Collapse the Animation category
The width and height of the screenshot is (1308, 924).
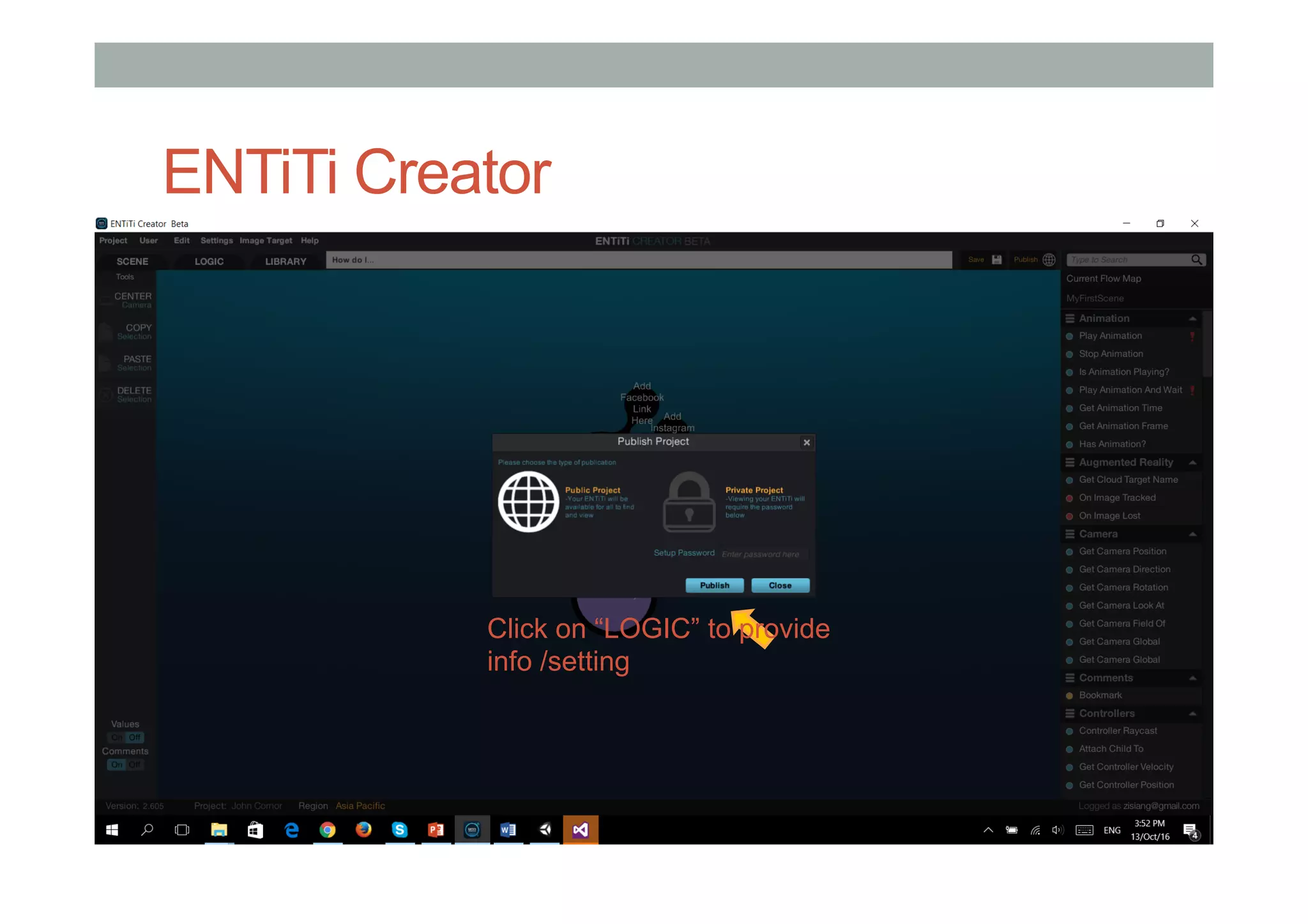click(x=1192, y=319)
